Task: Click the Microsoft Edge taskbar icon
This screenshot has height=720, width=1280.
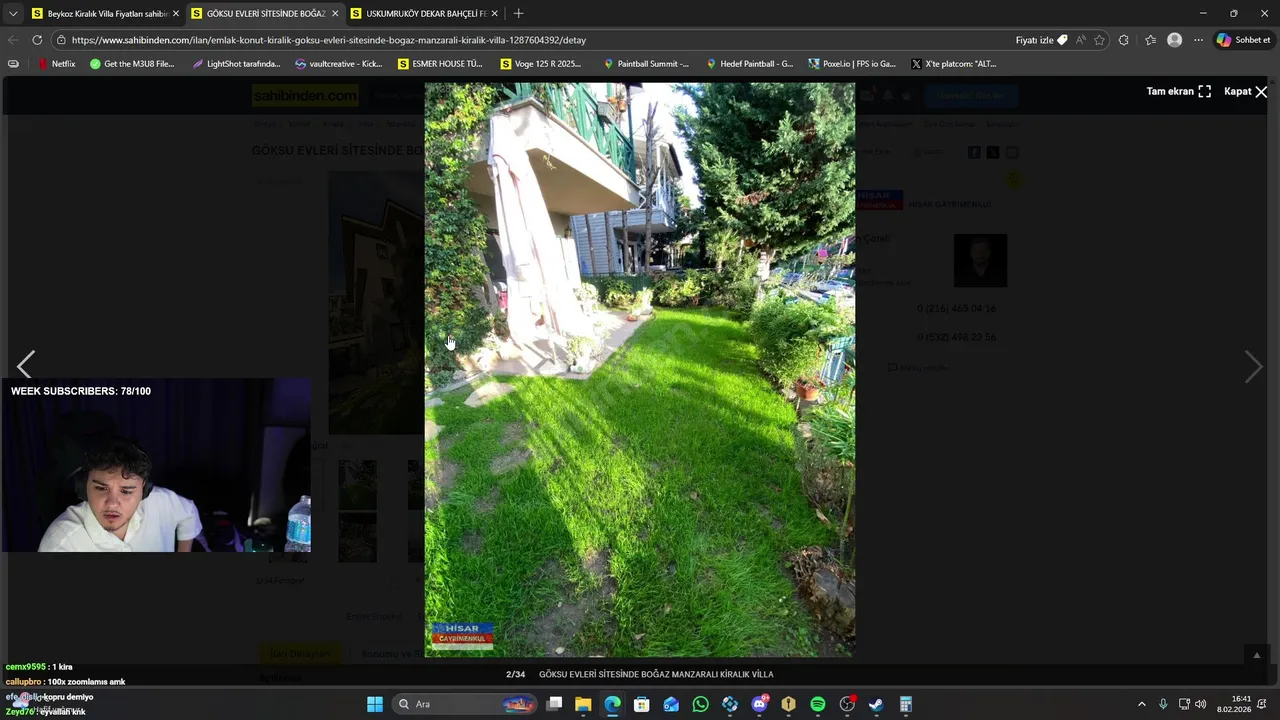Action: pos(612,704)
